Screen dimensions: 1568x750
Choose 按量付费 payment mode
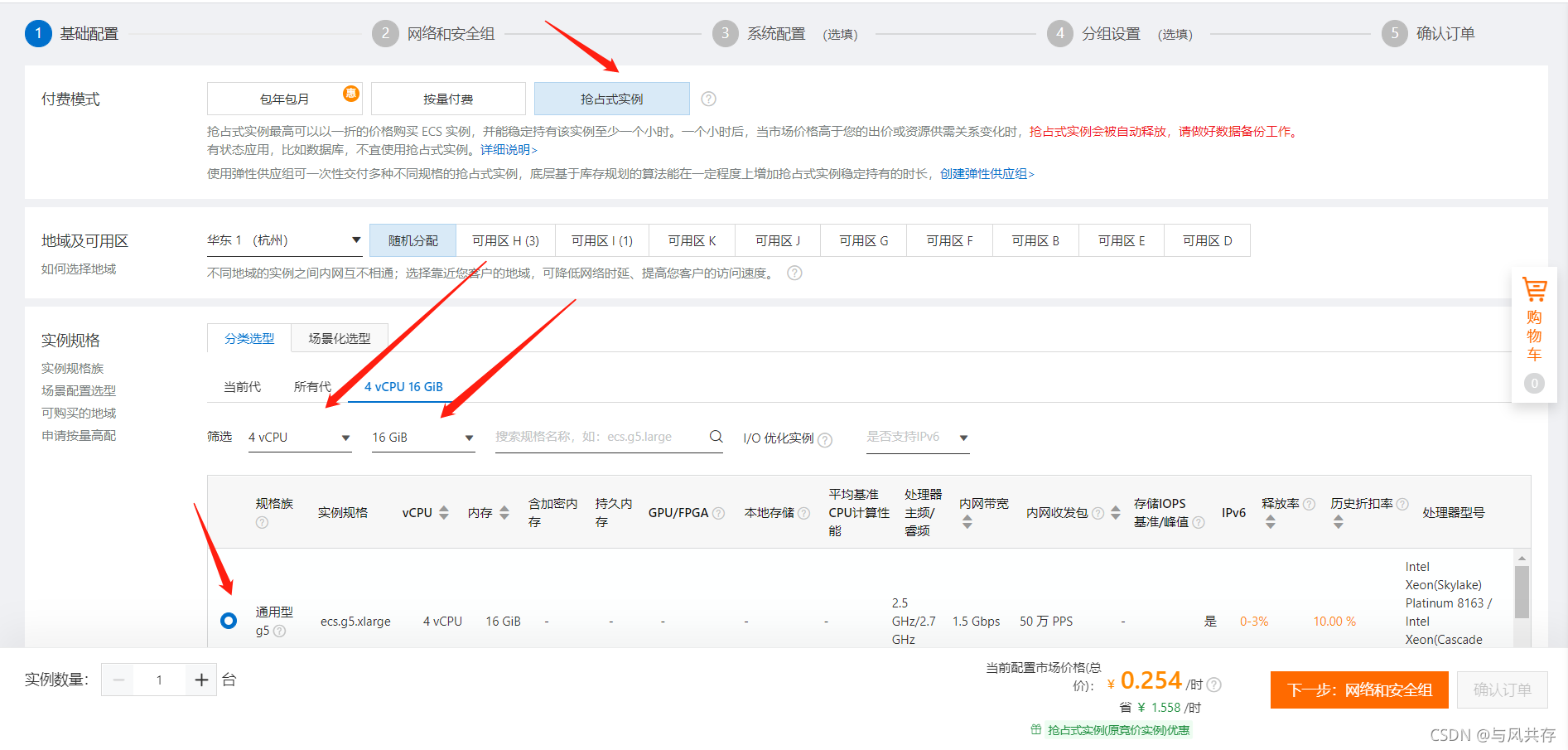pos(448,99)
